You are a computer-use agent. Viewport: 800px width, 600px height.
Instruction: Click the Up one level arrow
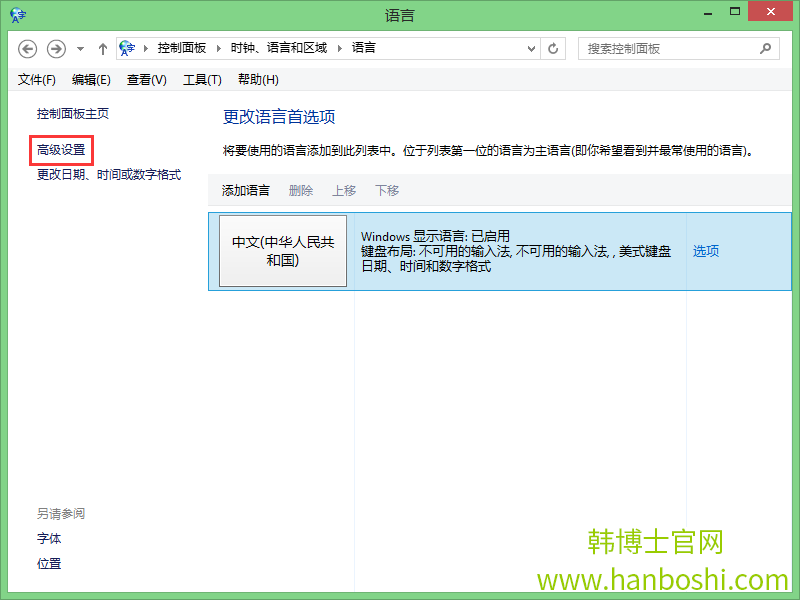coord(102,47)
